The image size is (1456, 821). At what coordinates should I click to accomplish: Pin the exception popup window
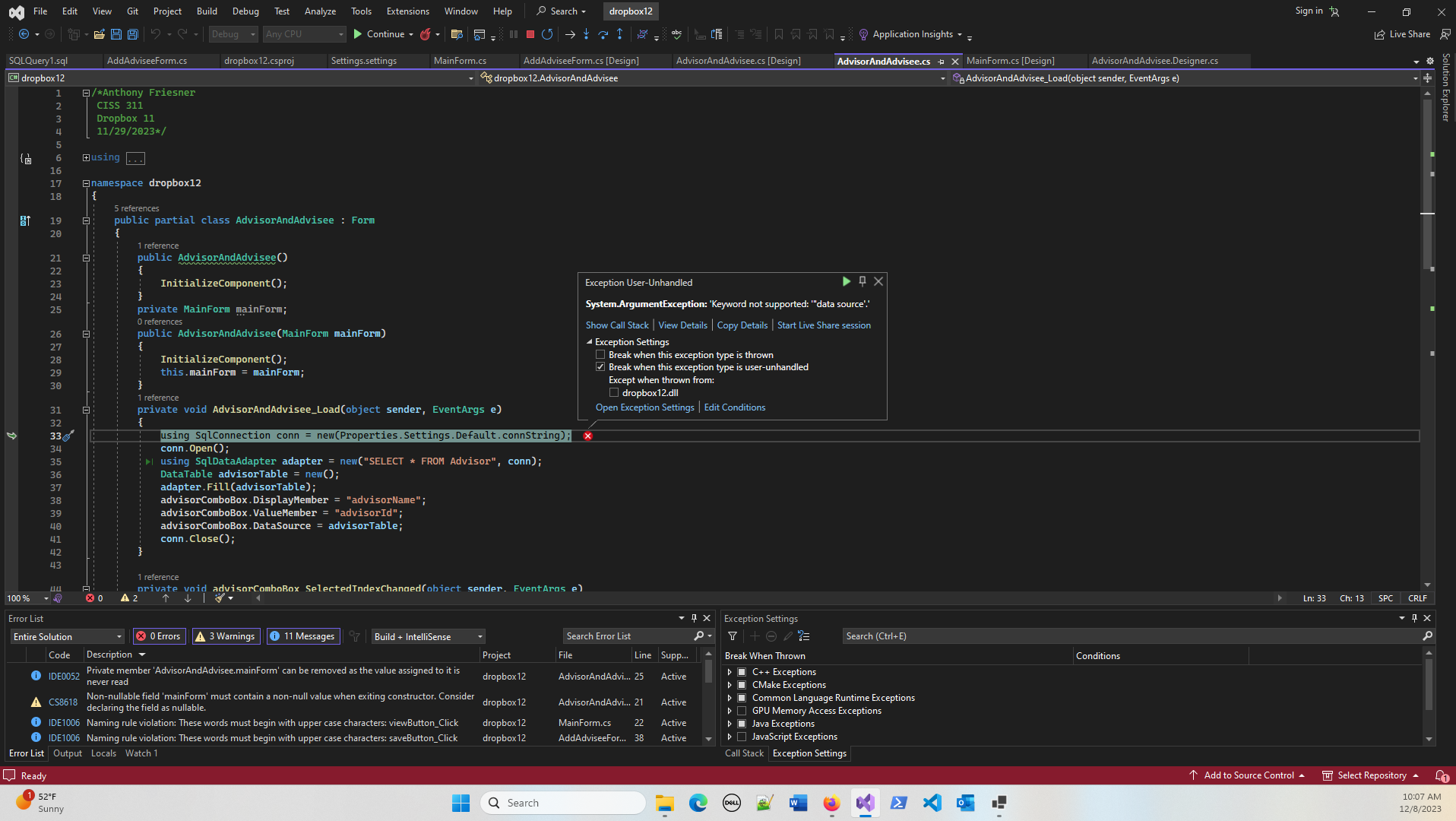pos(862,281)
